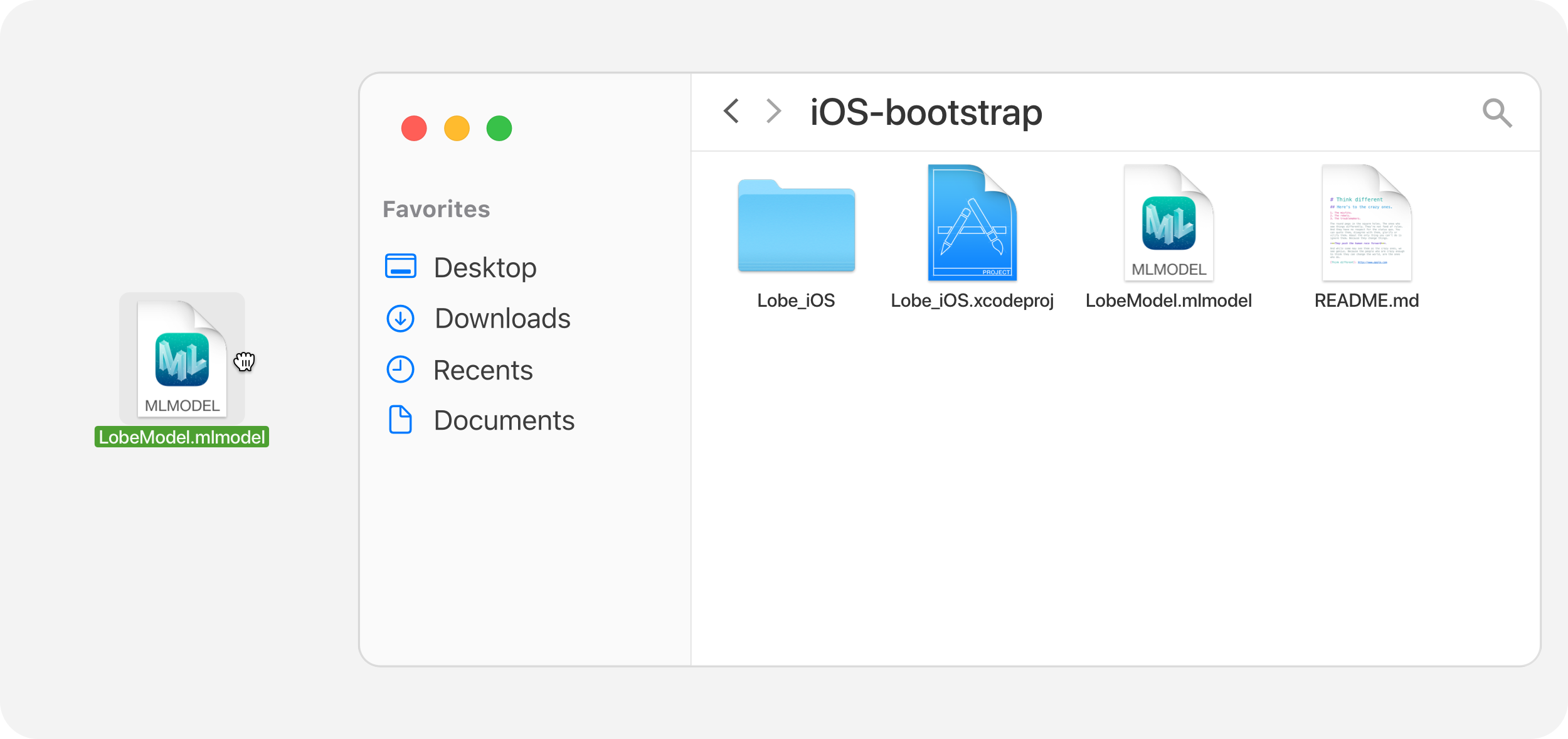
Task: Click the Documents page icon in sidebar
Action: 400,420
